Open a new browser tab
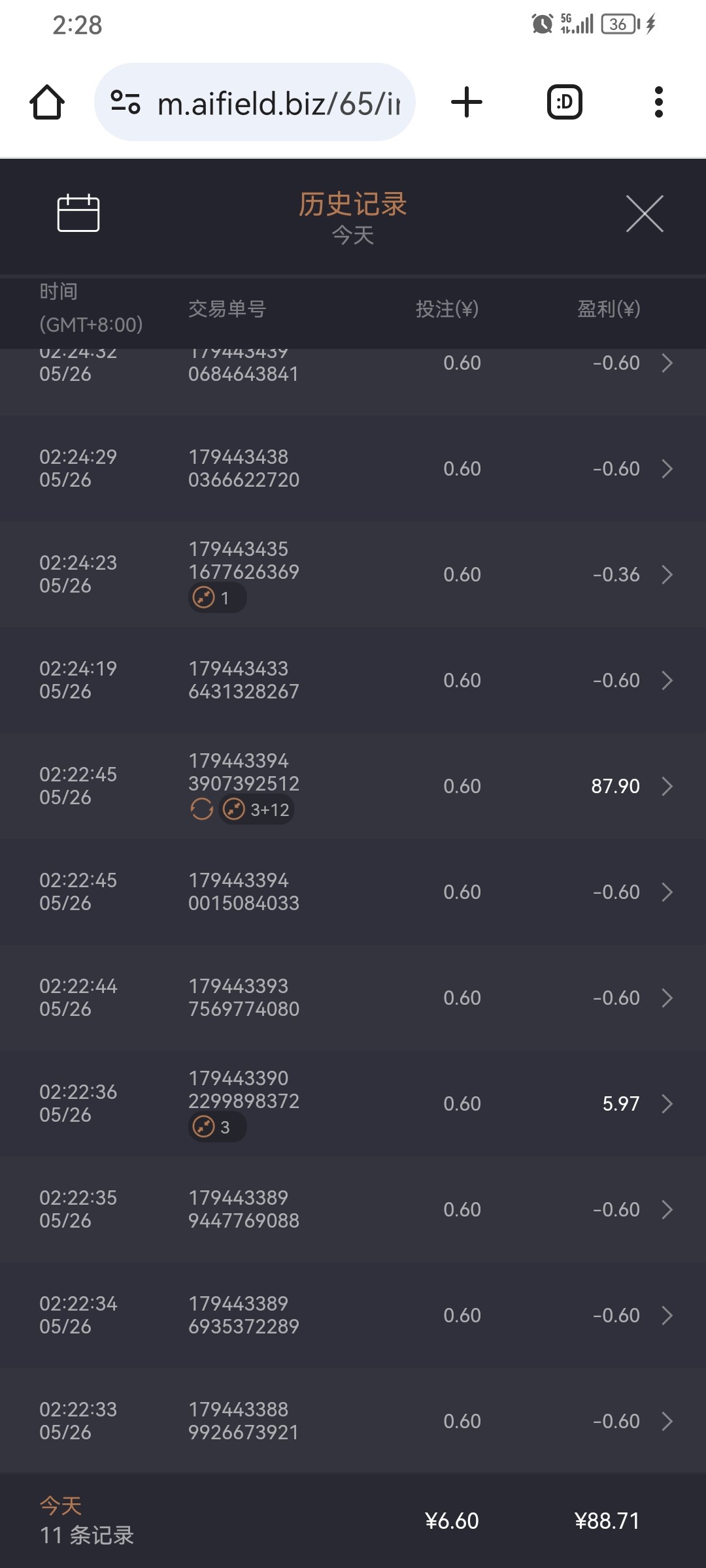The width and height of the screenshot is (706, 1568). point(467,103)
